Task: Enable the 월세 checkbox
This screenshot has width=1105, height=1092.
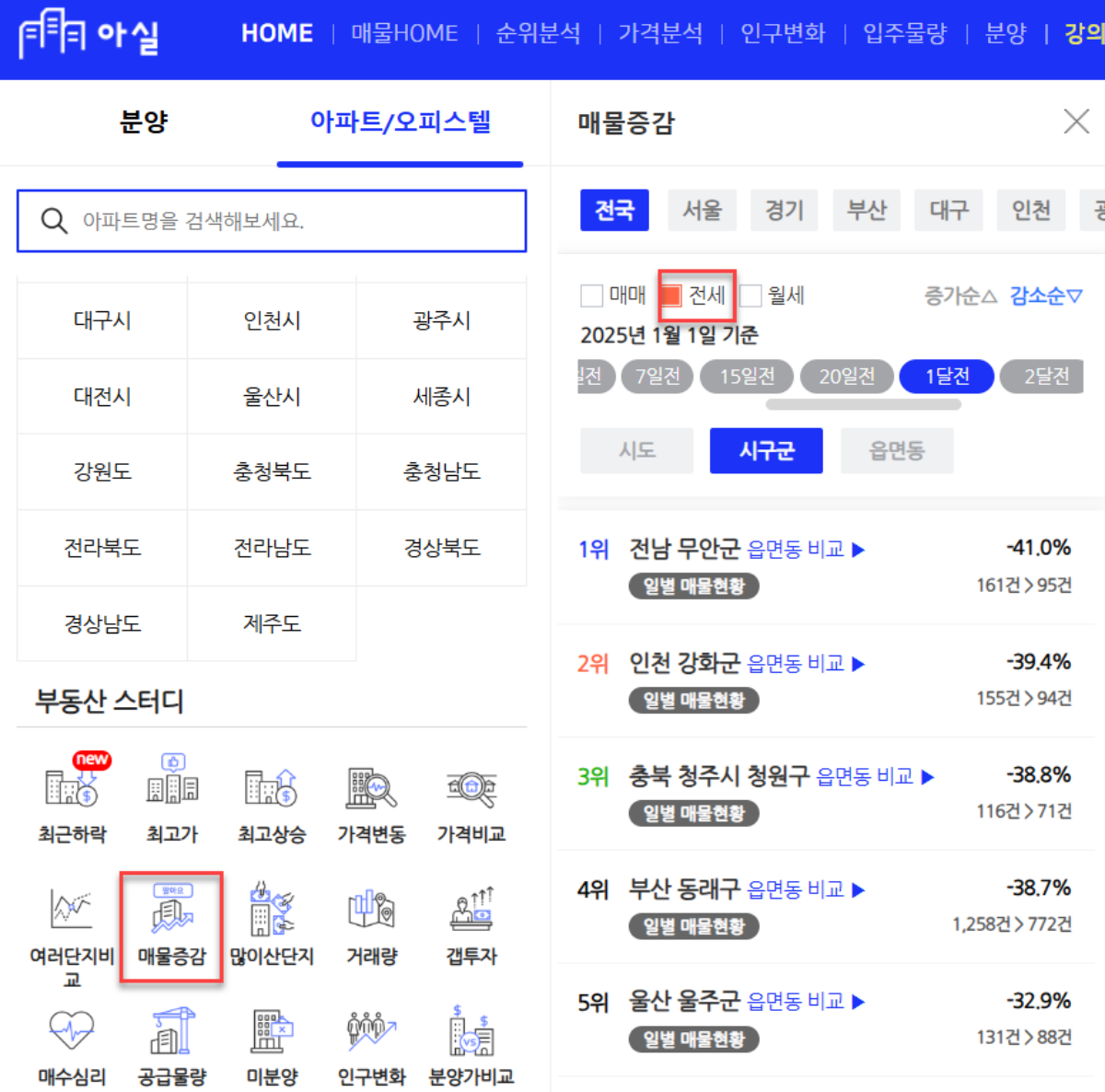Action: click(750, 295)
